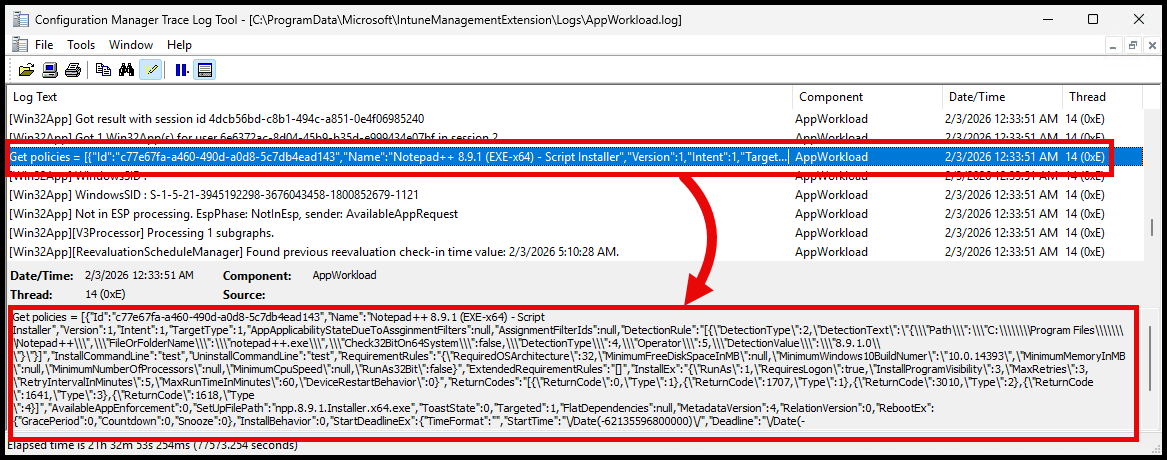Open the File menu
Screen dimensions: 1167x460
tap(44, 45)
